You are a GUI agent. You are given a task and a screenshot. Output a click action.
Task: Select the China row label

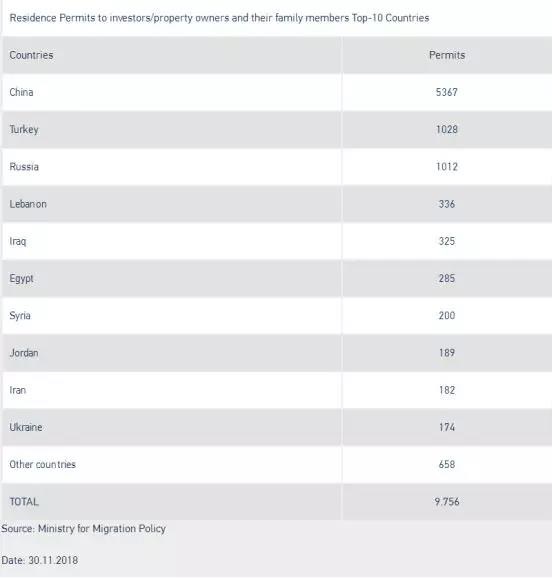click(x=21, y=92)
